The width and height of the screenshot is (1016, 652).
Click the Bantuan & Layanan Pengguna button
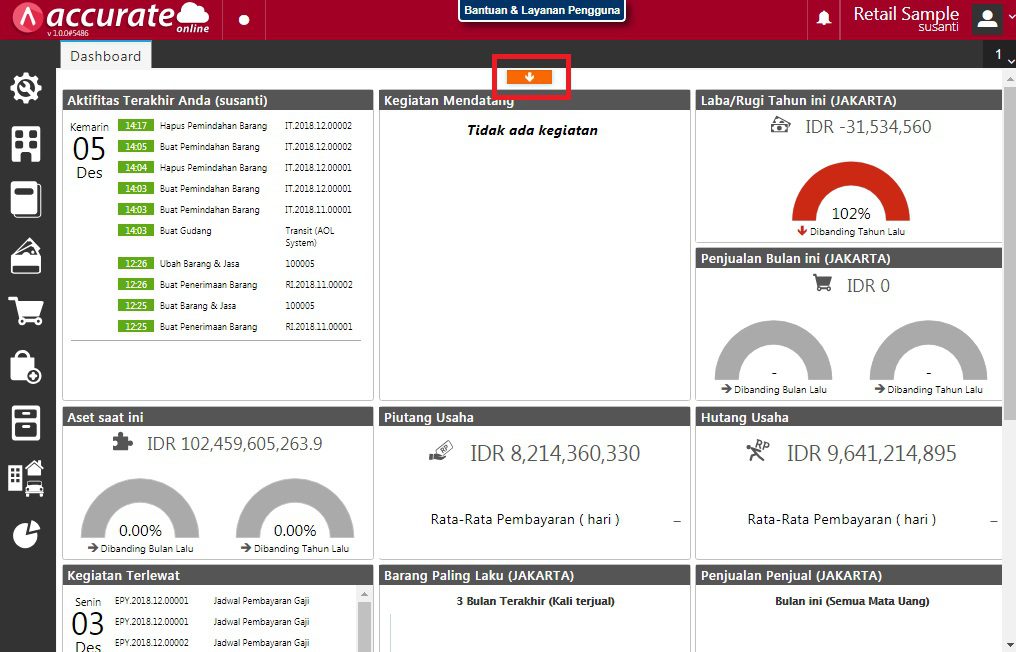pos(541,10)
